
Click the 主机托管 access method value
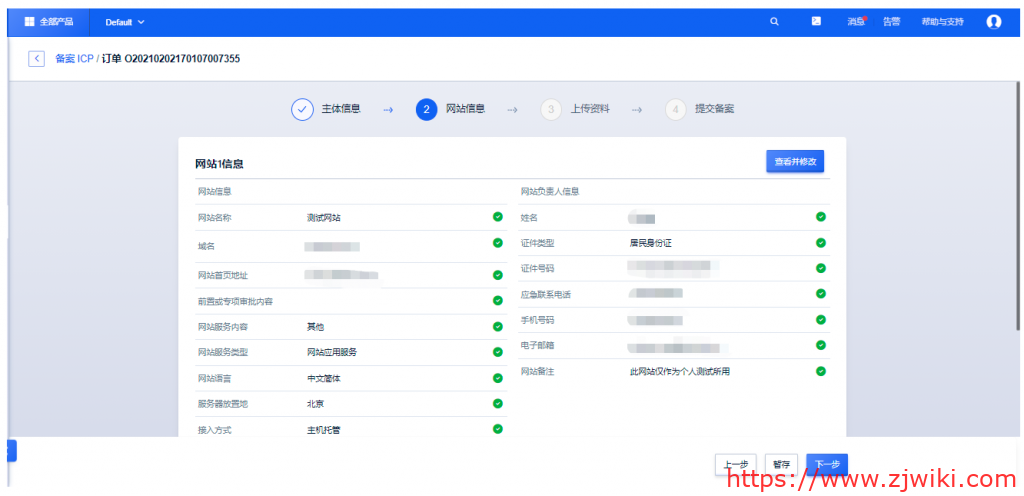tap(324, 430)
